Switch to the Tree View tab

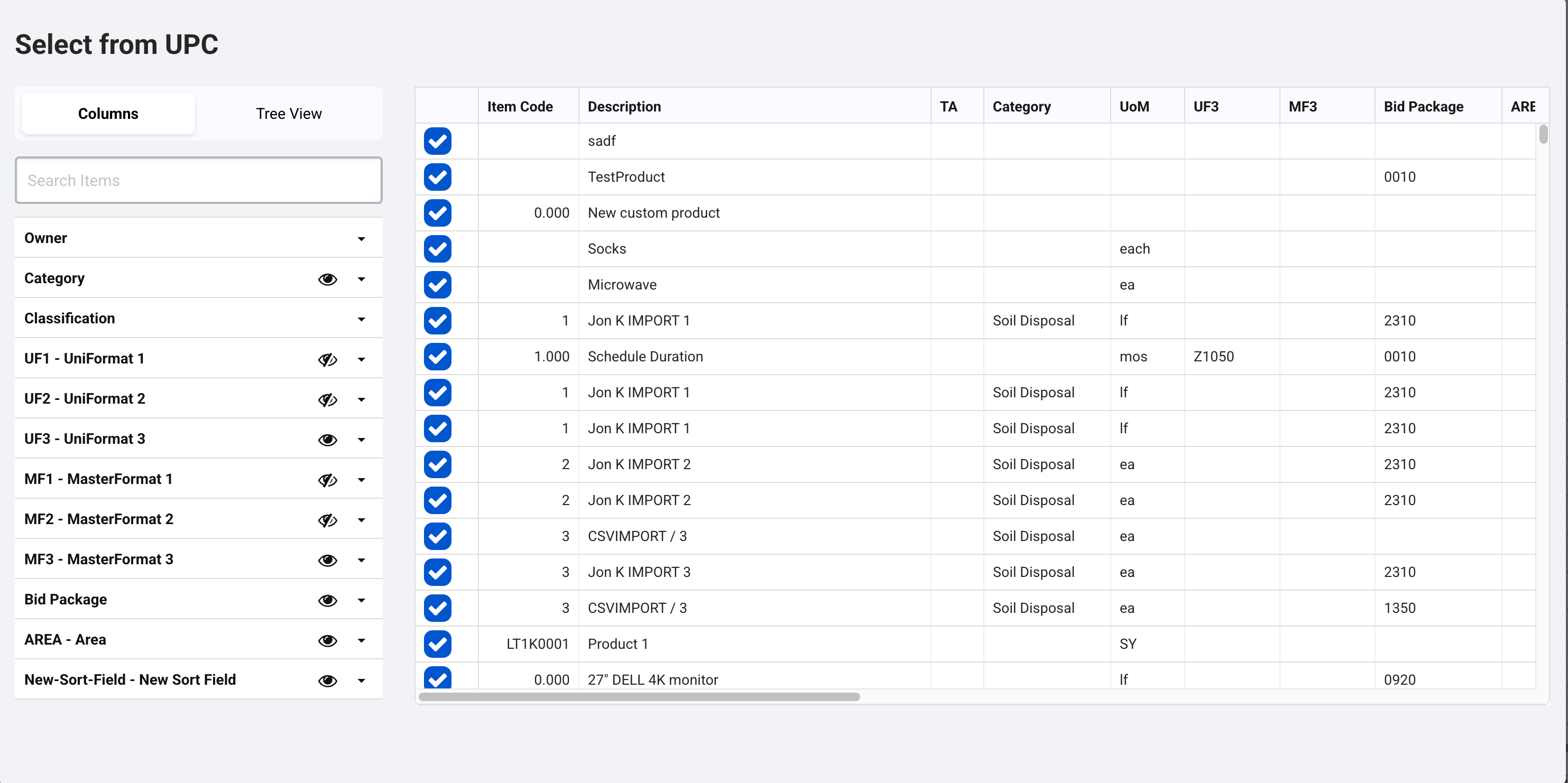[289, 114]
